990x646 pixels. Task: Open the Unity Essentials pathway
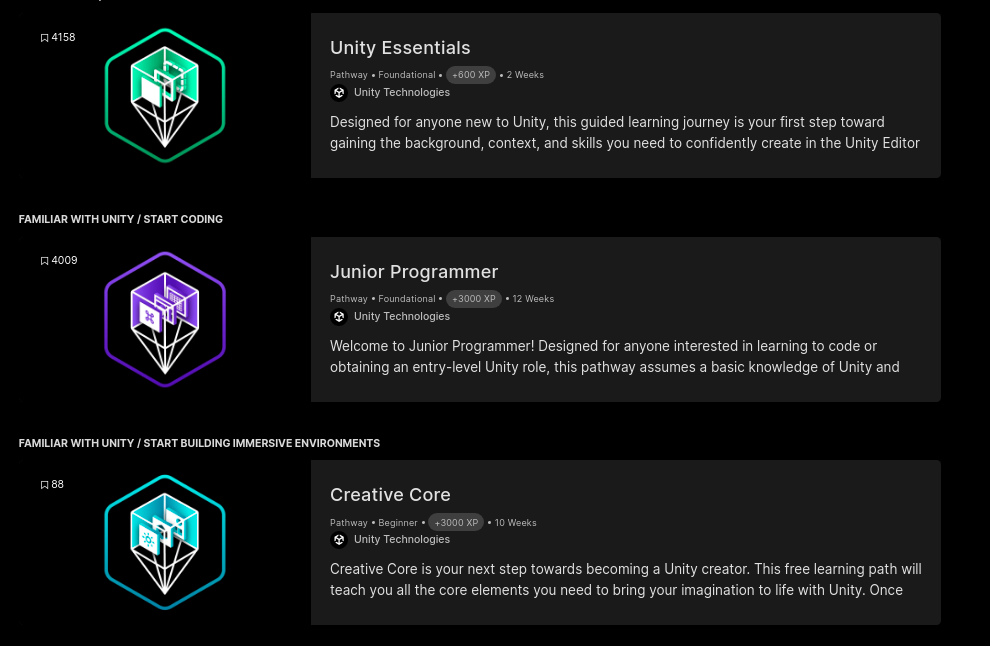(x=400, y=47)
